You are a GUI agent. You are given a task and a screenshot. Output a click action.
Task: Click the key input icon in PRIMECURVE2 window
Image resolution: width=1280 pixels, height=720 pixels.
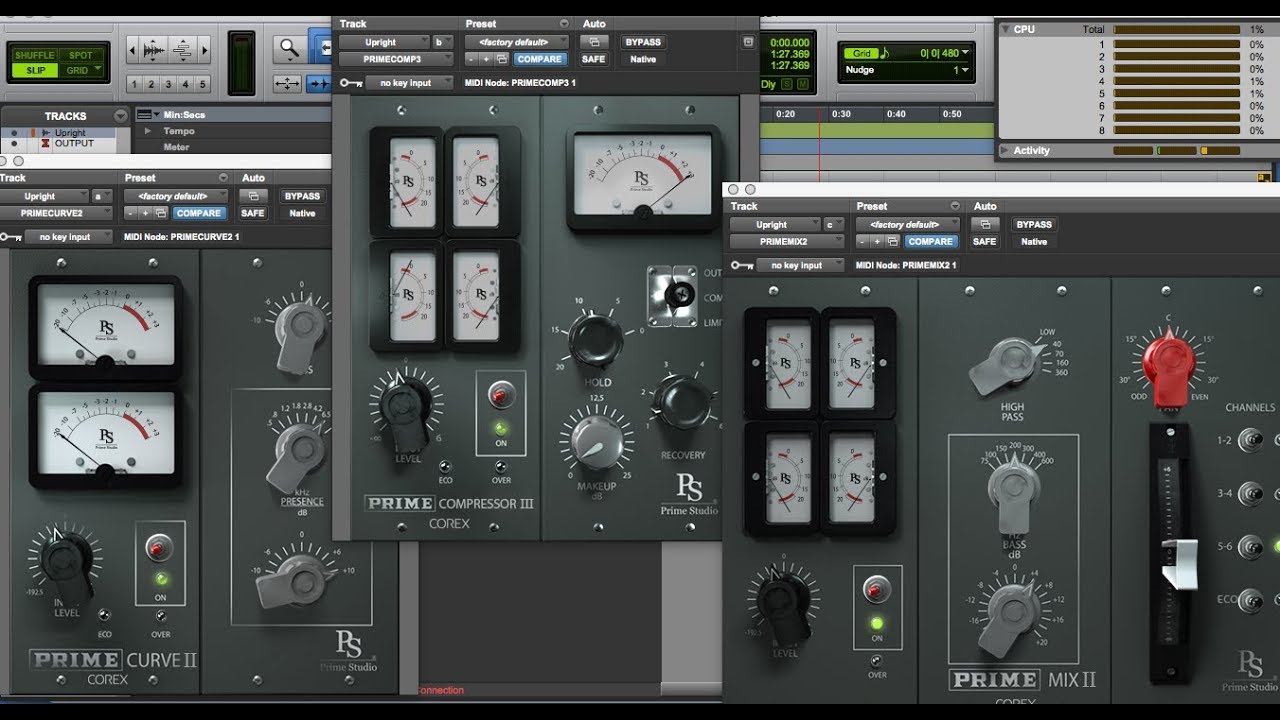click(x=11, y=237)
